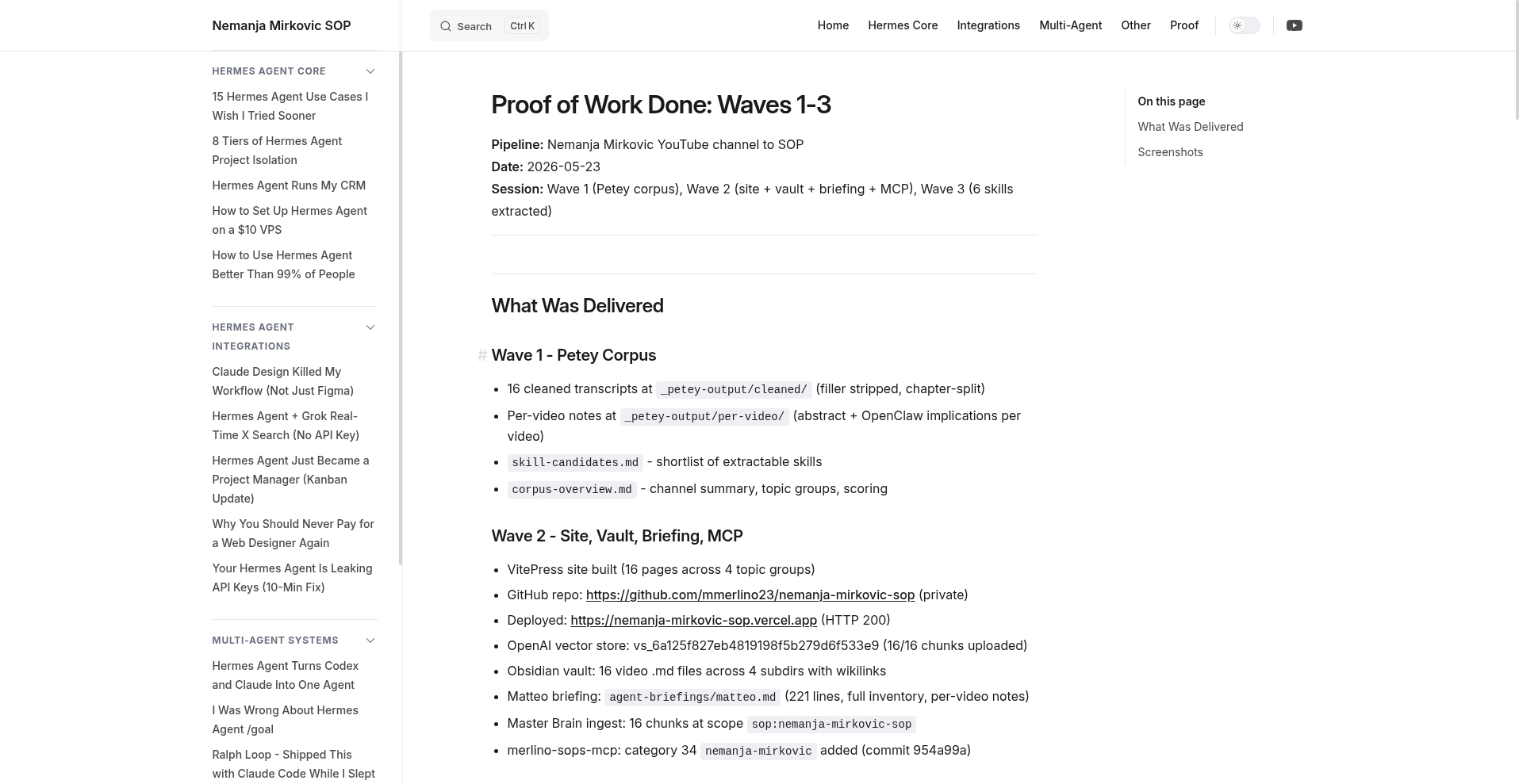Open I Was Wrong About /goal article

tap(285, 720)
